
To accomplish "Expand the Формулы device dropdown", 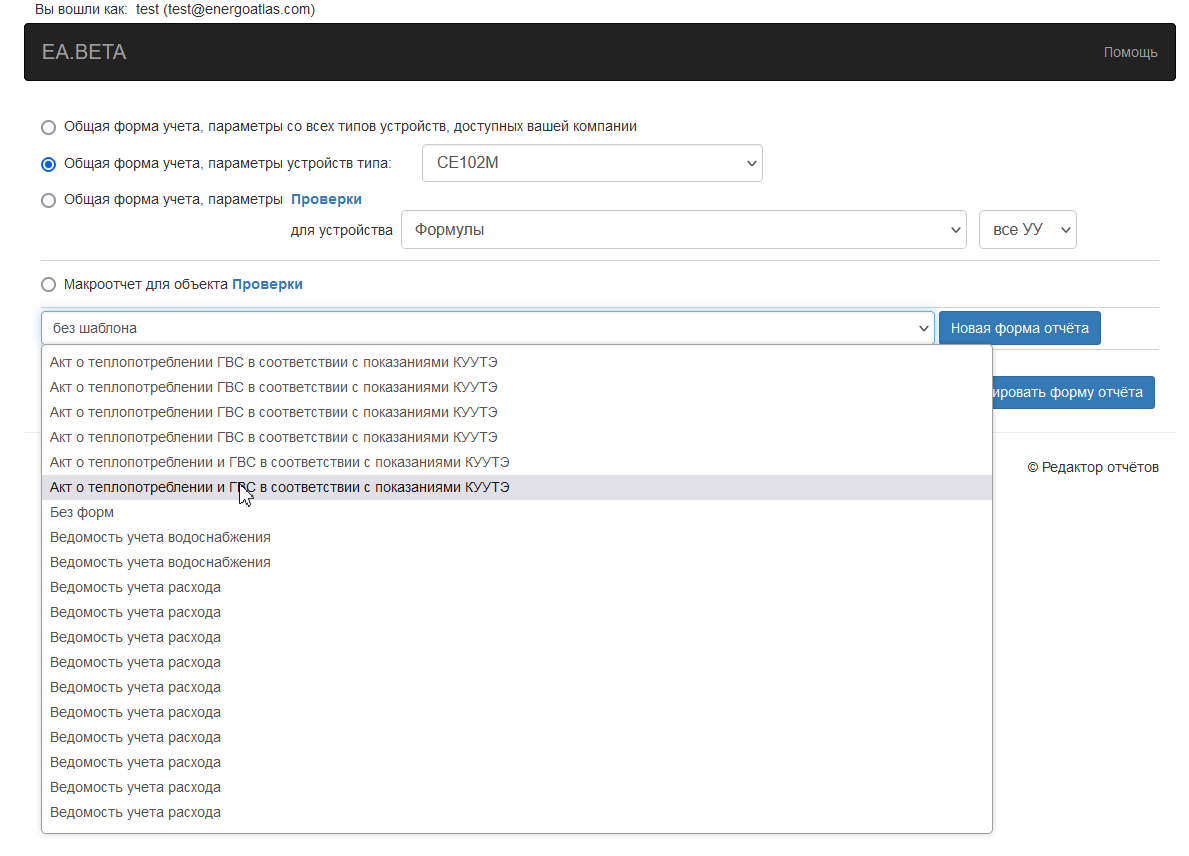I will 683,230.
